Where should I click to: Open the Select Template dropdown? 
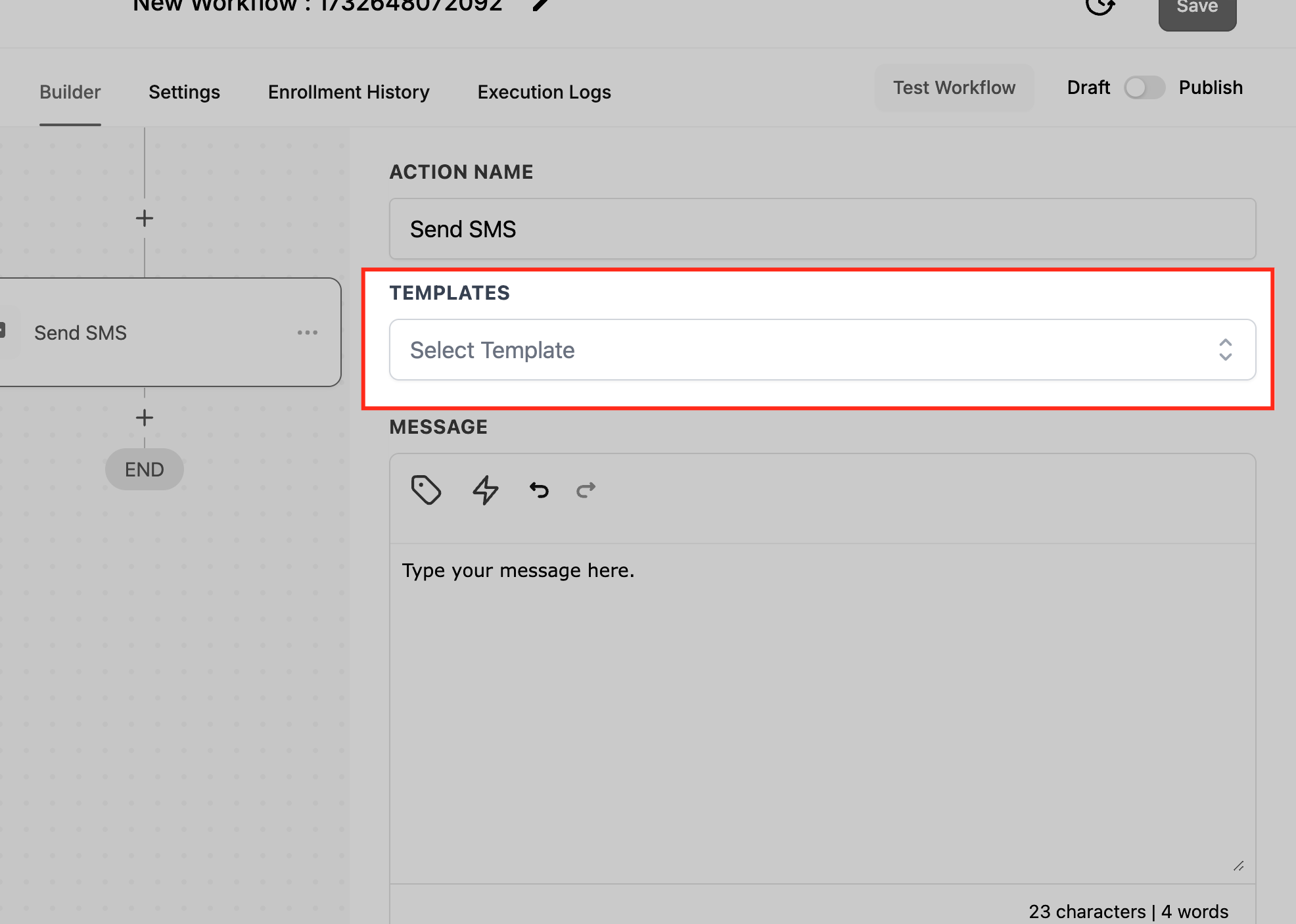pos(822,350)
